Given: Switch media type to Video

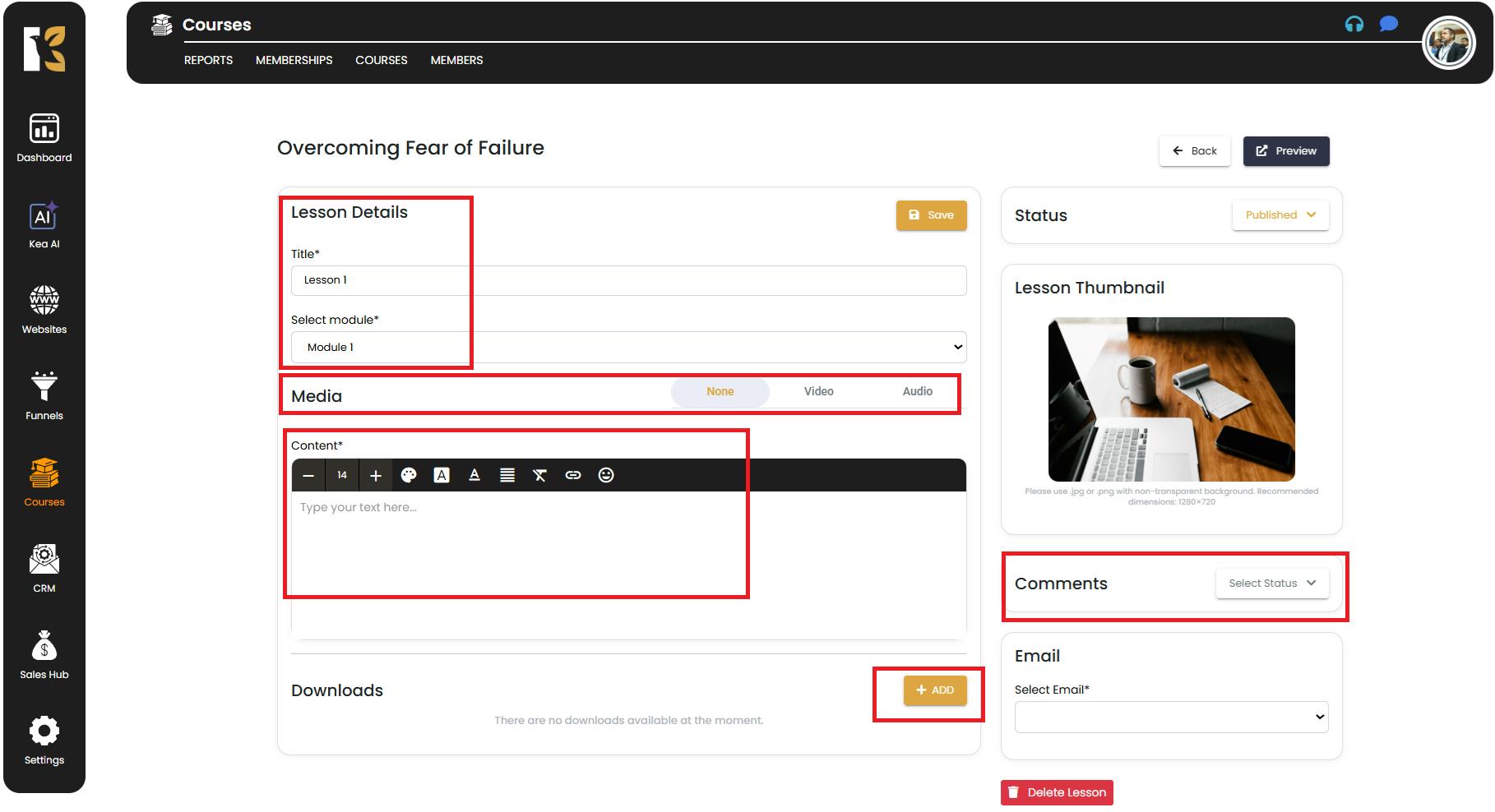Looking at the screenshot, I should pyautogui.click(x=818, y=392).
